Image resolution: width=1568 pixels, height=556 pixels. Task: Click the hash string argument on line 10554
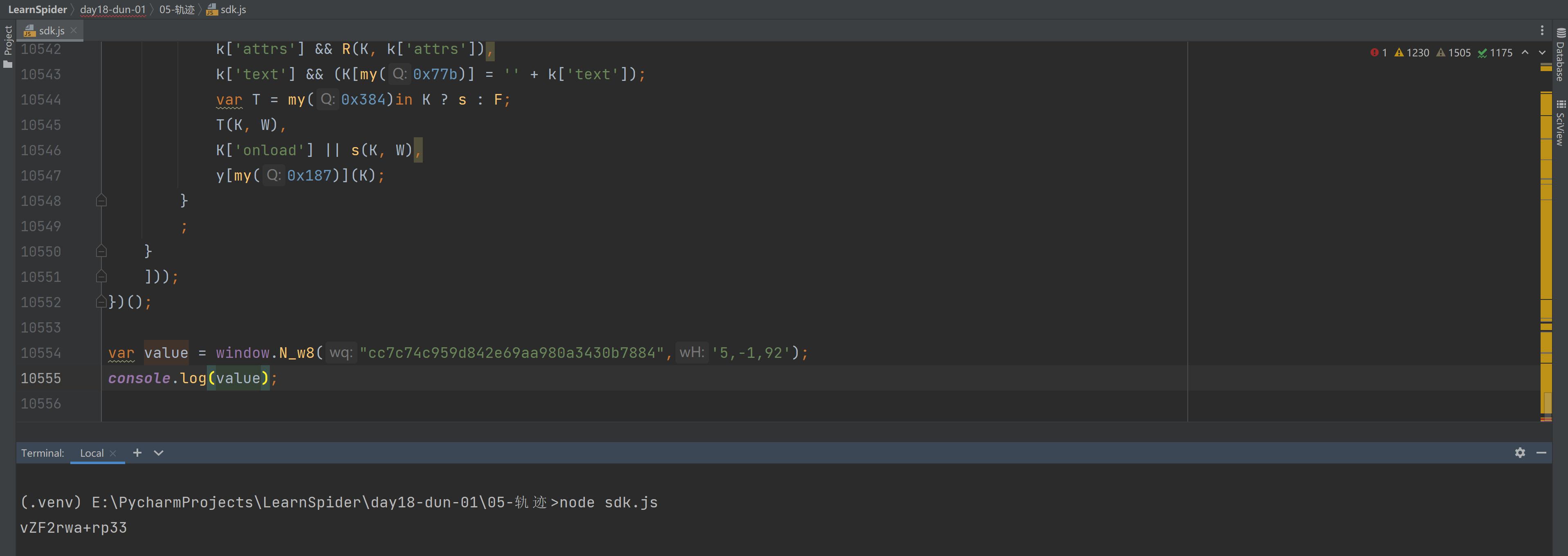pyautogui.click(x=511, y=353)
